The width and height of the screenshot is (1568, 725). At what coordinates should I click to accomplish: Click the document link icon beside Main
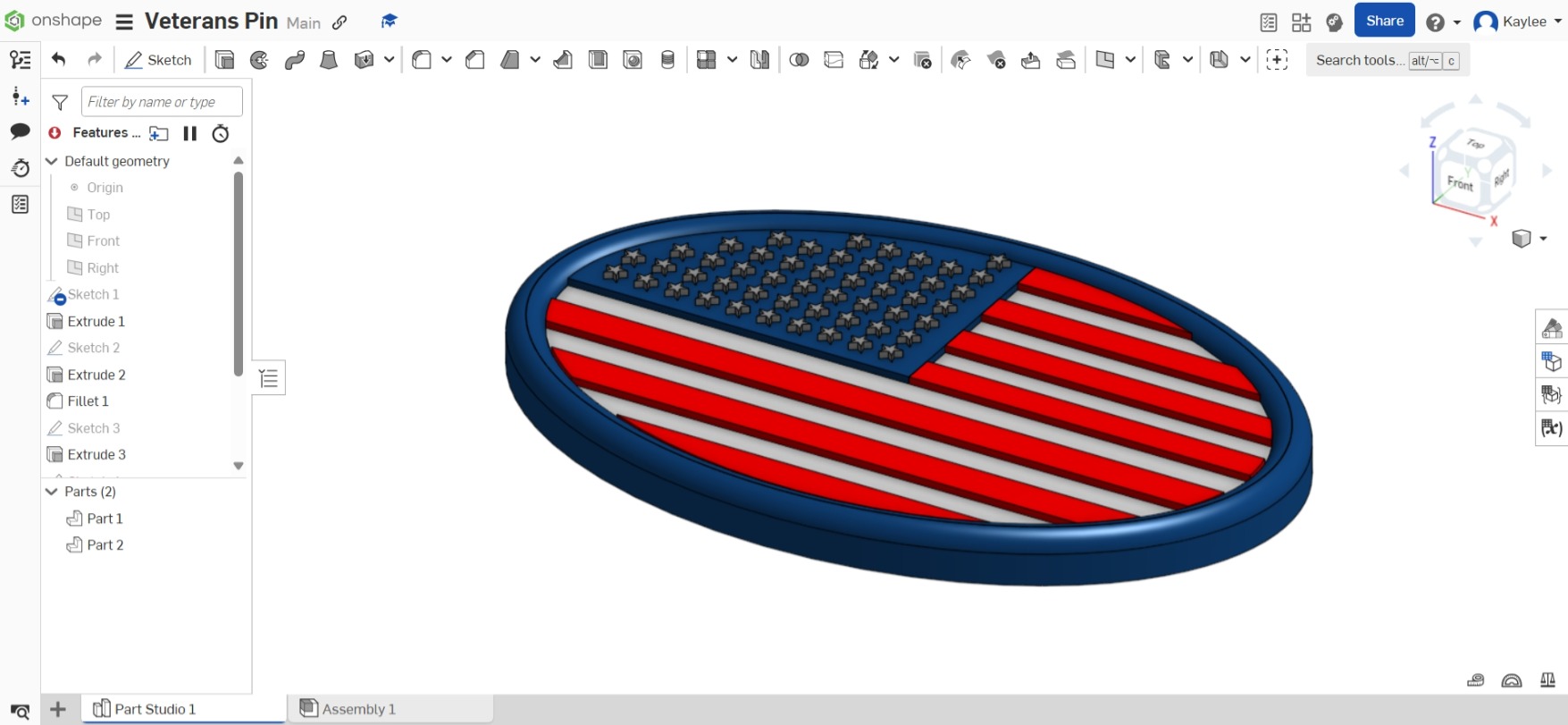point(340,22)
